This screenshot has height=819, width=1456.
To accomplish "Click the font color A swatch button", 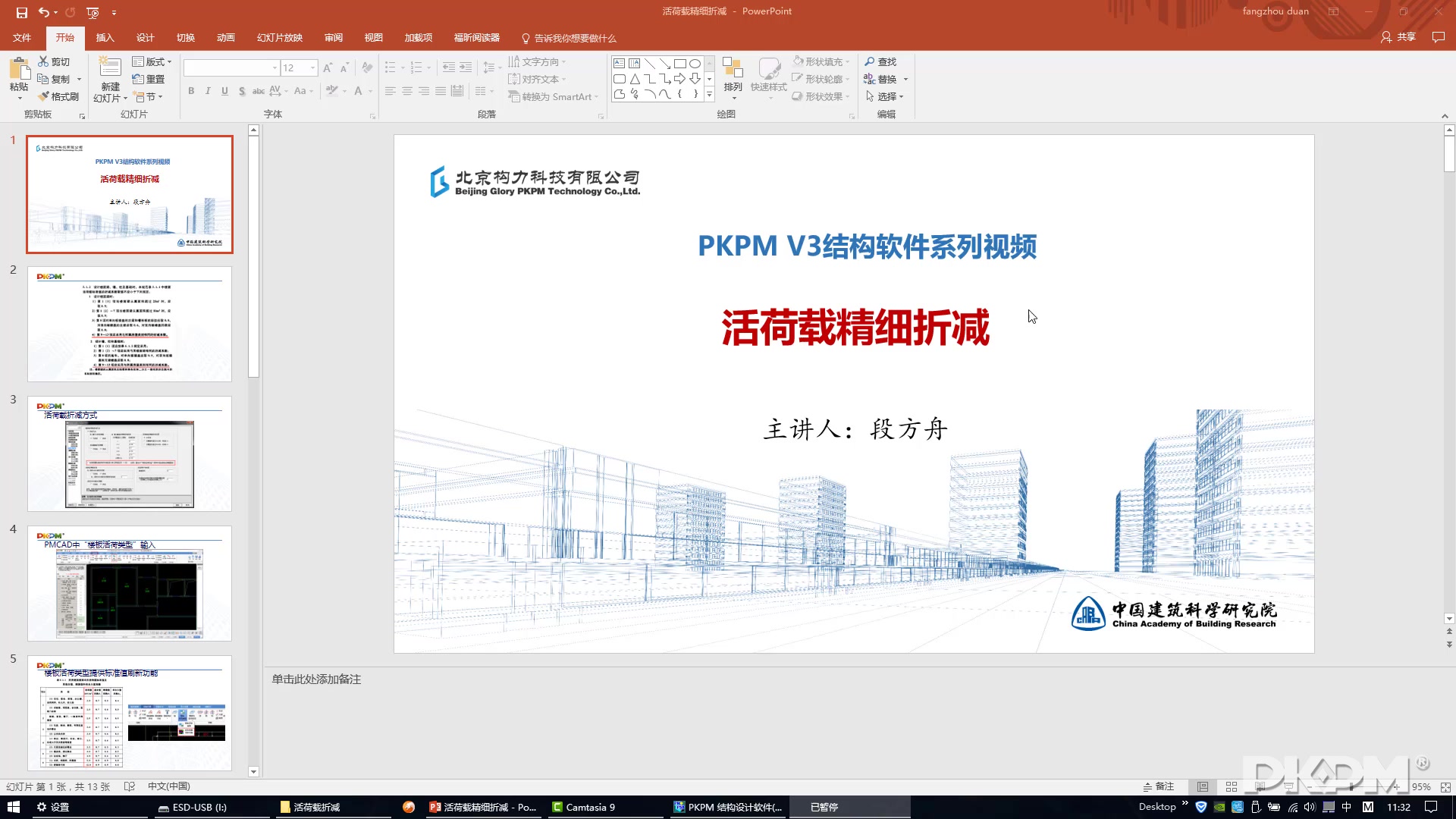I will point(359,91).
